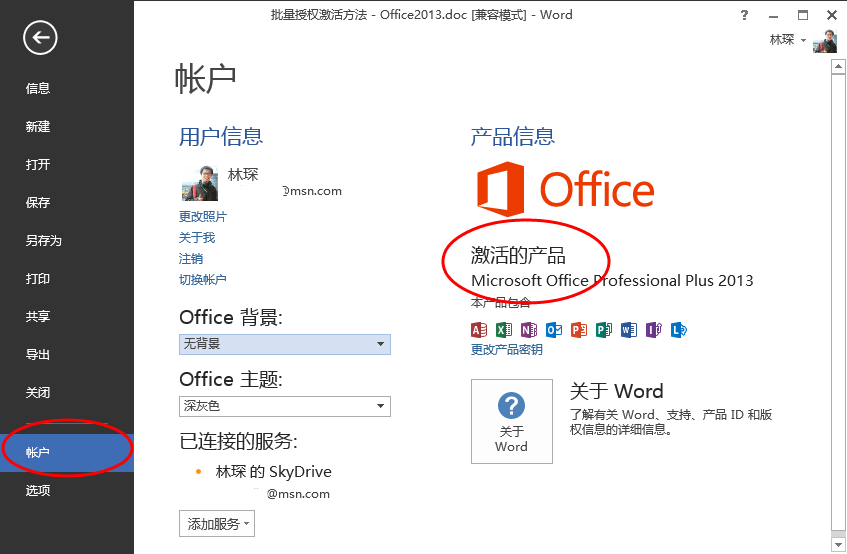Click the scrollbar up arrow

coord(838,66)
